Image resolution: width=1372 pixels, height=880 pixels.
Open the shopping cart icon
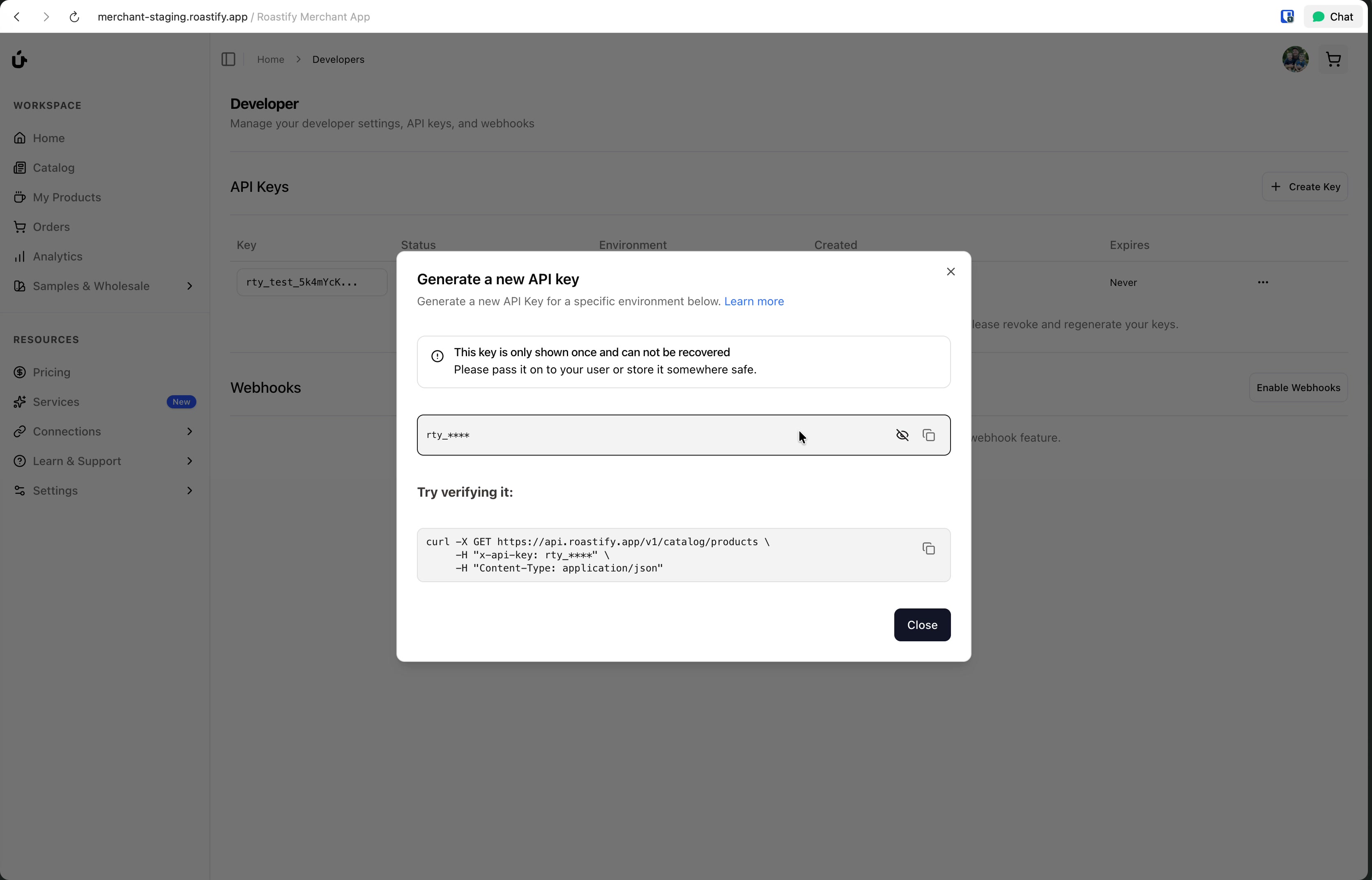pyautogui.click(x=1333, y=60)
